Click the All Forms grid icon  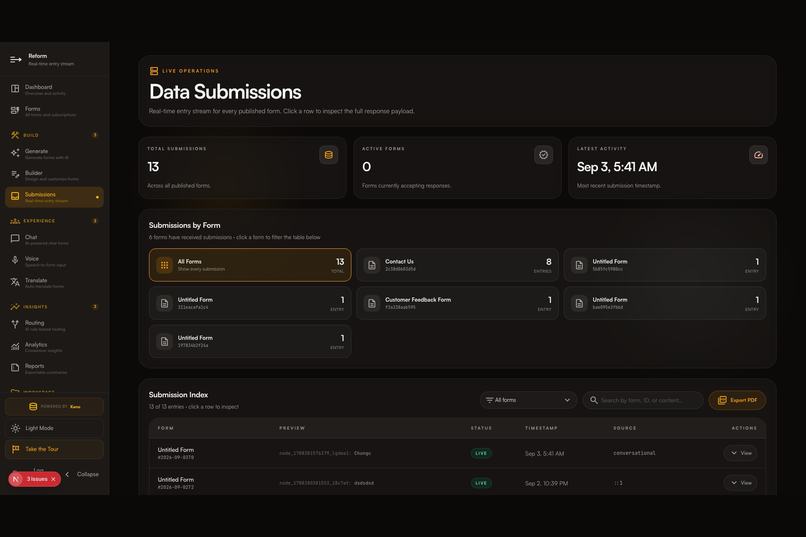(164, 265)
